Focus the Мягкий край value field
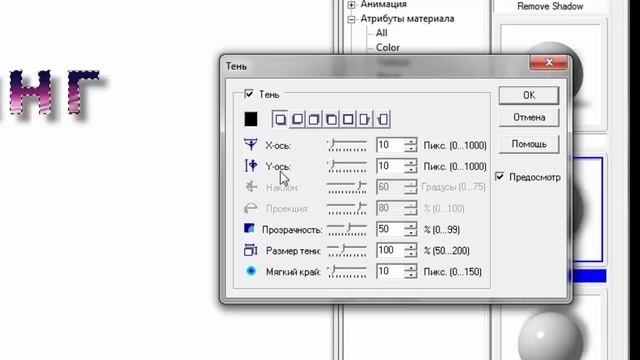Viewport: 640px width, 360px height. click(390, 272)
